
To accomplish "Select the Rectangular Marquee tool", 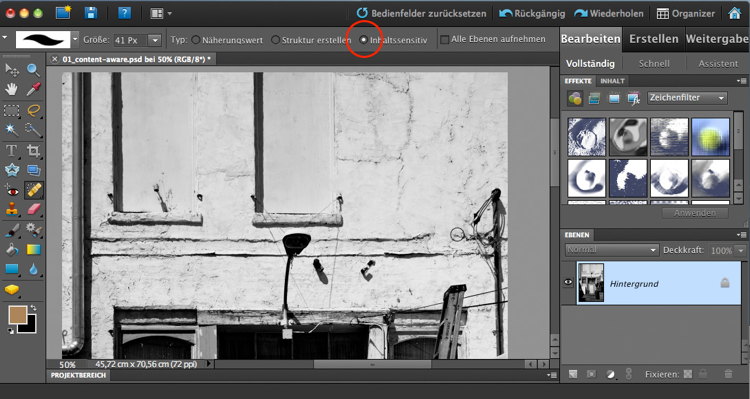I will [11, 111].
